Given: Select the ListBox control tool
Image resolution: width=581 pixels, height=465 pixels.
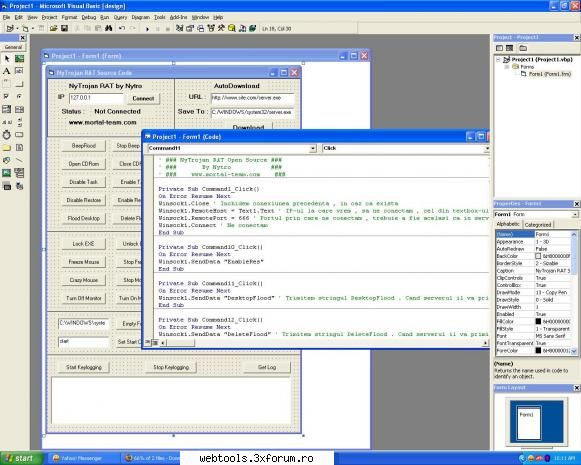Looking at the screenshot, I should [x=19, y=109].
